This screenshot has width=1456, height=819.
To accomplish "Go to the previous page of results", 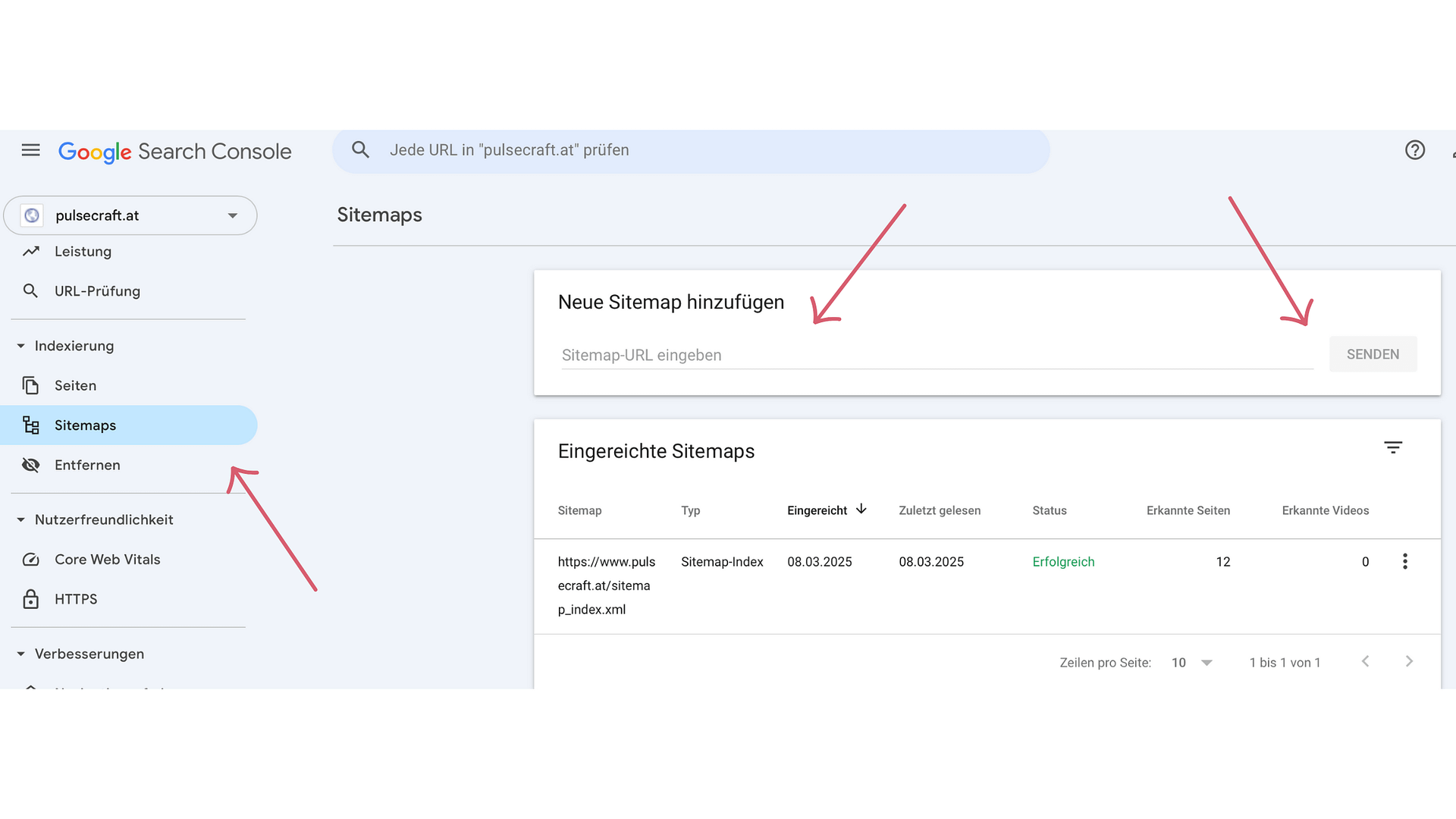I will coord(1365,661).
